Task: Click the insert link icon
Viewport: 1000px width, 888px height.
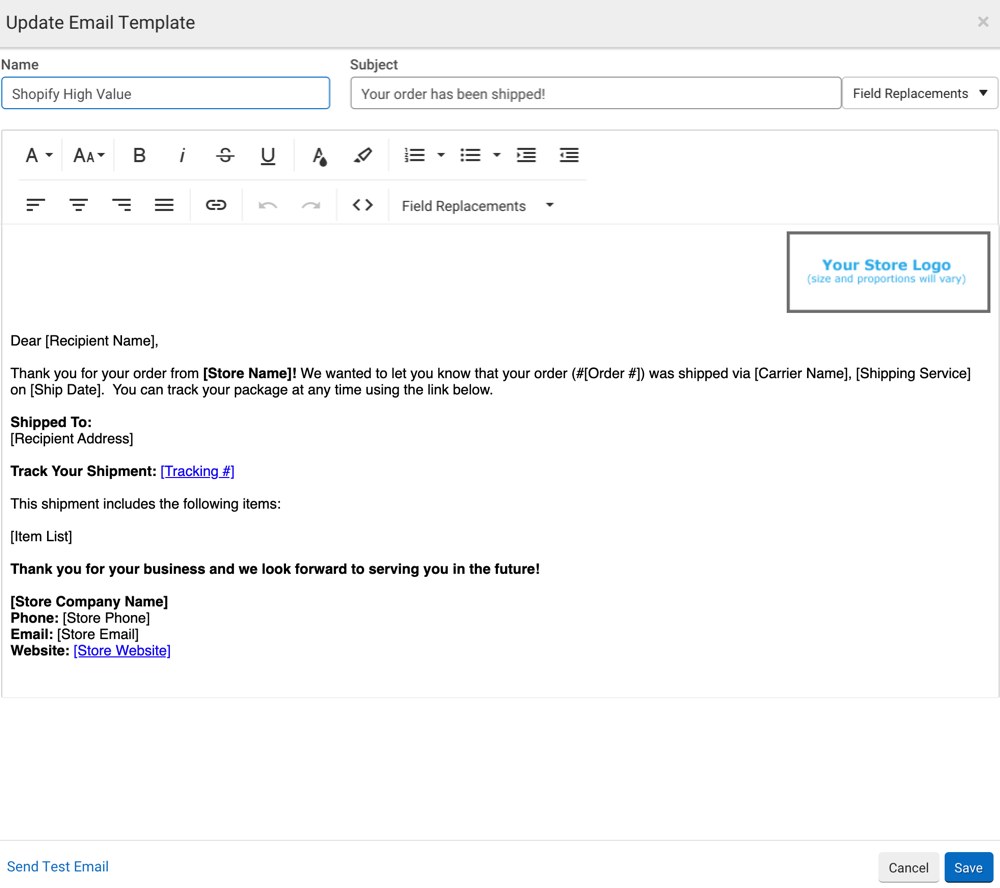Action: 216,205
